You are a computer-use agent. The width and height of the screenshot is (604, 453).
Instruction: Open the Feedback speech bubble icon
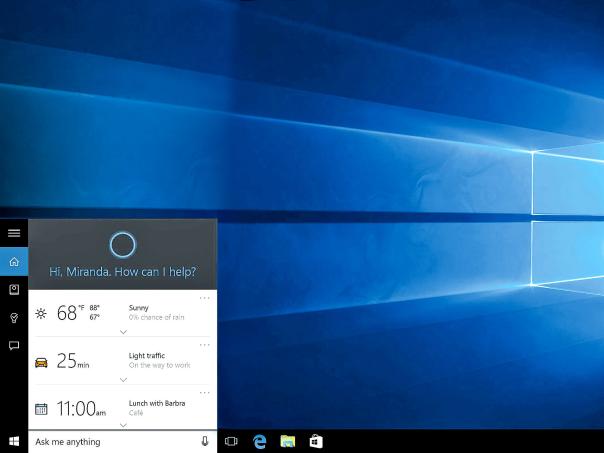pos(14,346)
